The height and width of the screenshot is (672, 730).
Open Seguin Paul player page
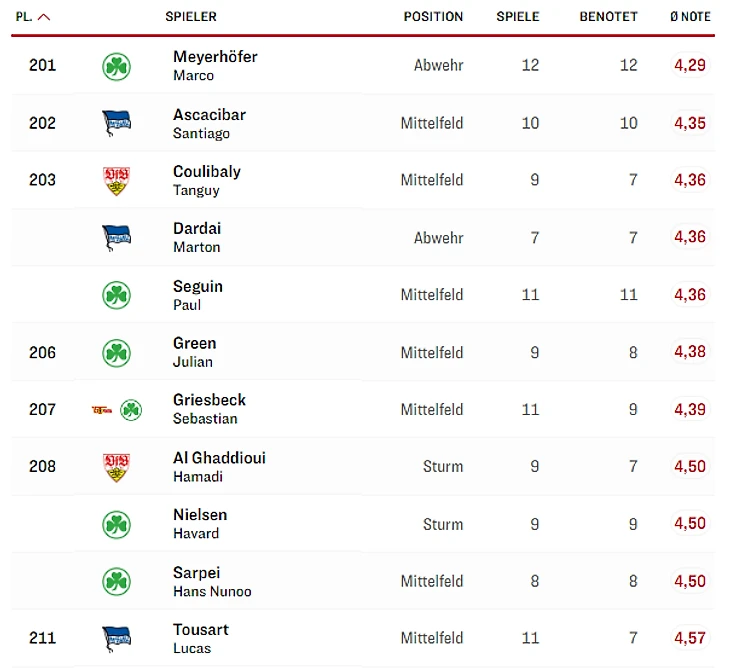[x=198, y=295]
